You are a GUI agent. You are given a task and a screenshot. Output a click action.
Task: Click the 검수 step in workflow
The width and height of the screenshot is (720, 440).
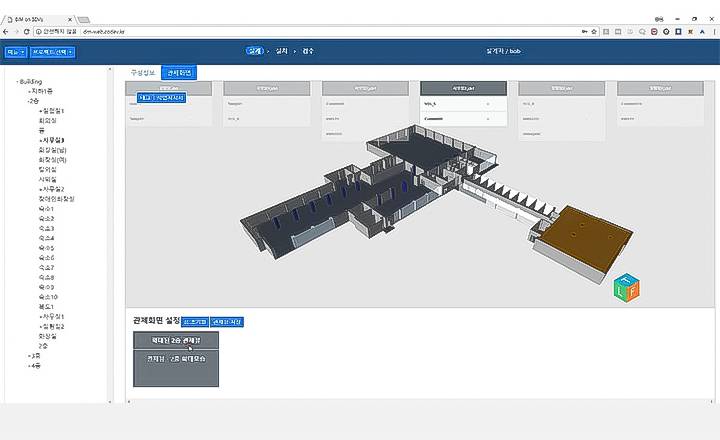tap(307, 51)
